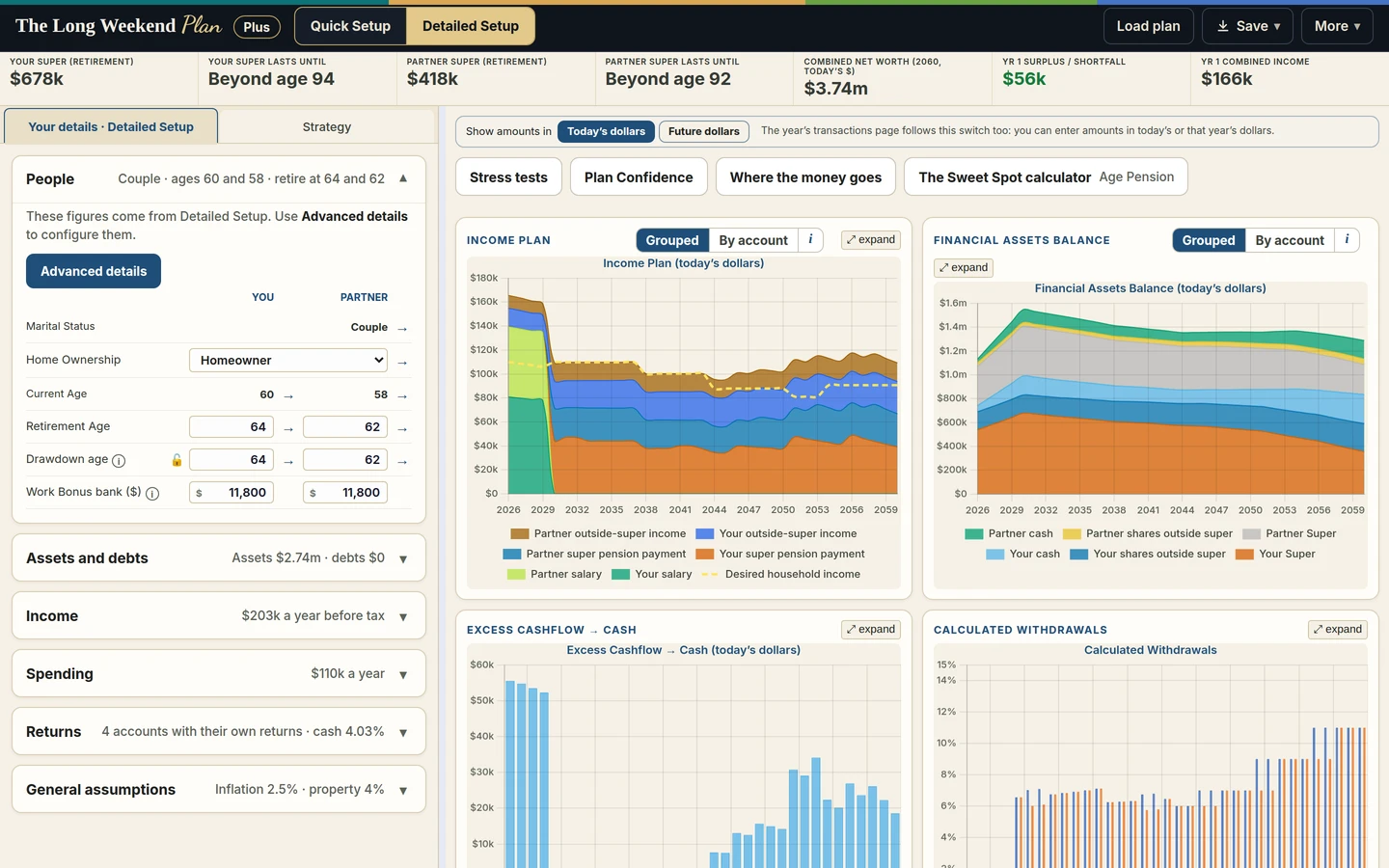Toggle Your salary legend swatch

click(621, 575)
